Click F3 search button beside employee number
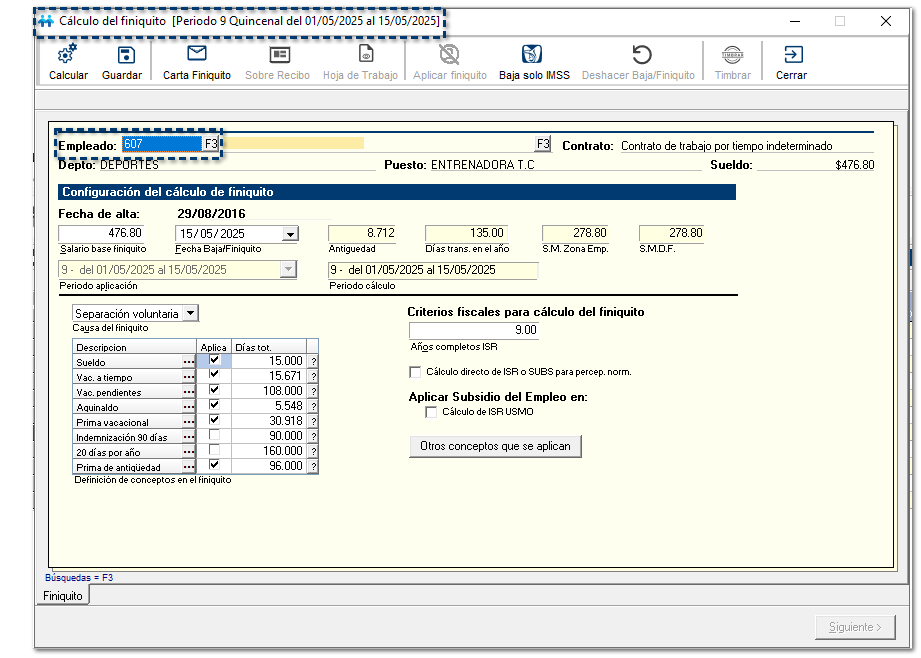The image size is (921, 658). tap(211, 144)
